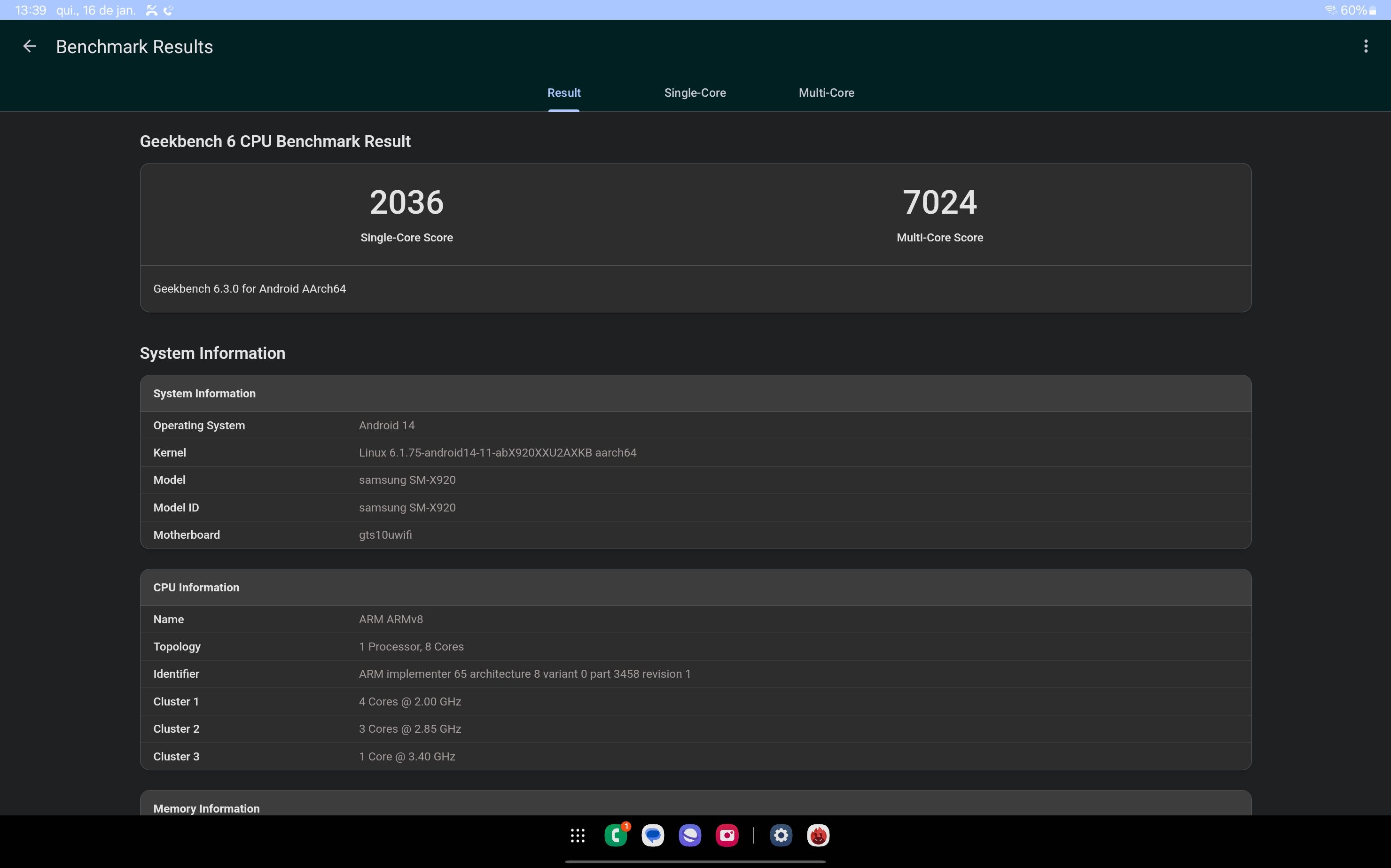Open the three-dot overflow menu
The height and width of the screenshot is (868, 1391).
pos(1365,46)
